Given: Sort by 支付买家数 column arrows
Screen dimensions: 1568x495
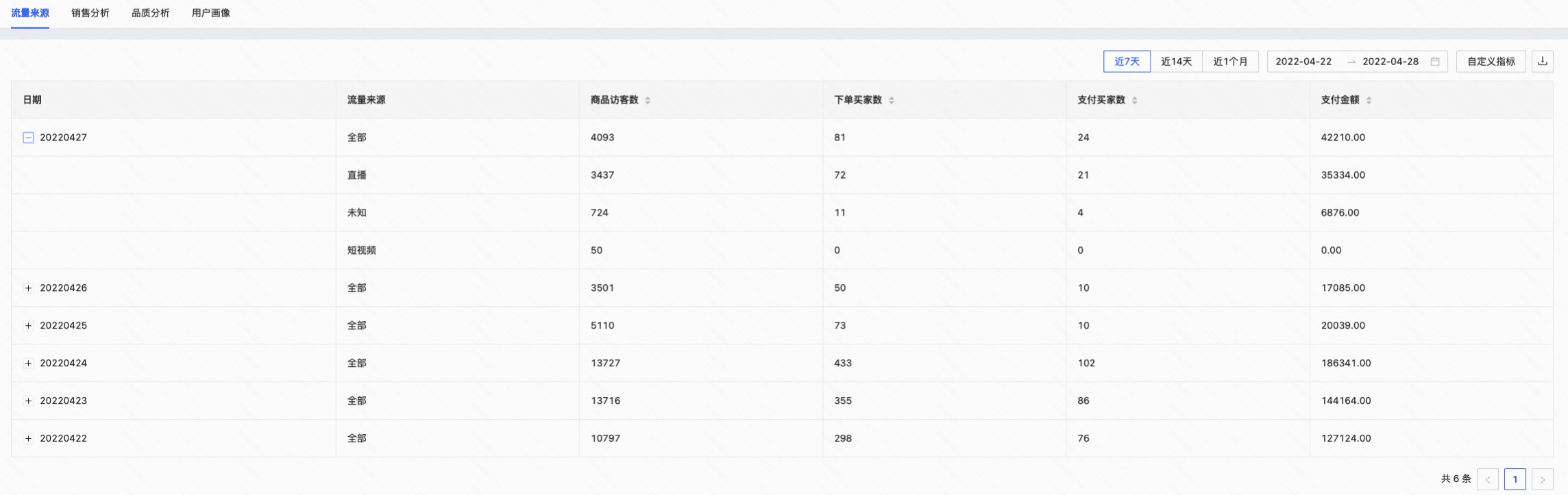Looking at the screenshot, I should [1135, 100].
